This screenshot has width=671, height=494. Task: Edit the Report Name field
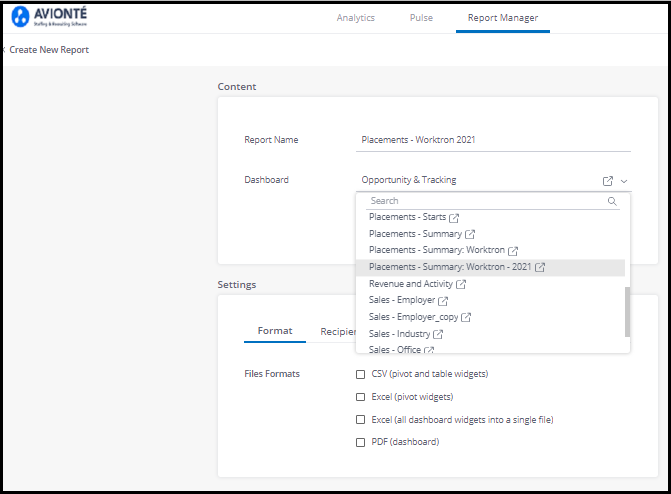(493, 140)
